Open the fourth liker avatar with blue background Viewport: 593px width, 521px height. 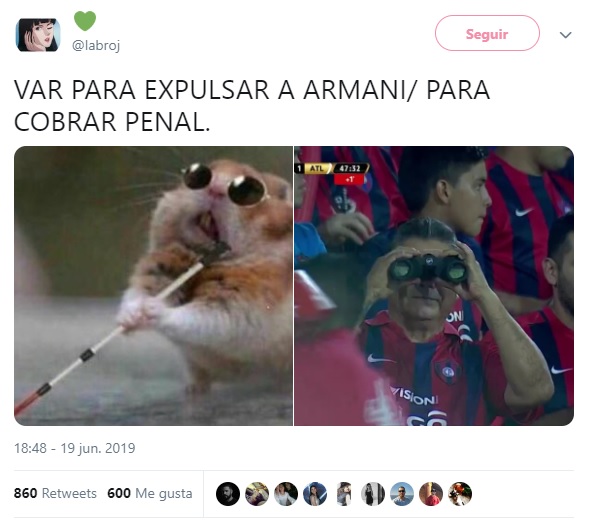coord(315,494)
